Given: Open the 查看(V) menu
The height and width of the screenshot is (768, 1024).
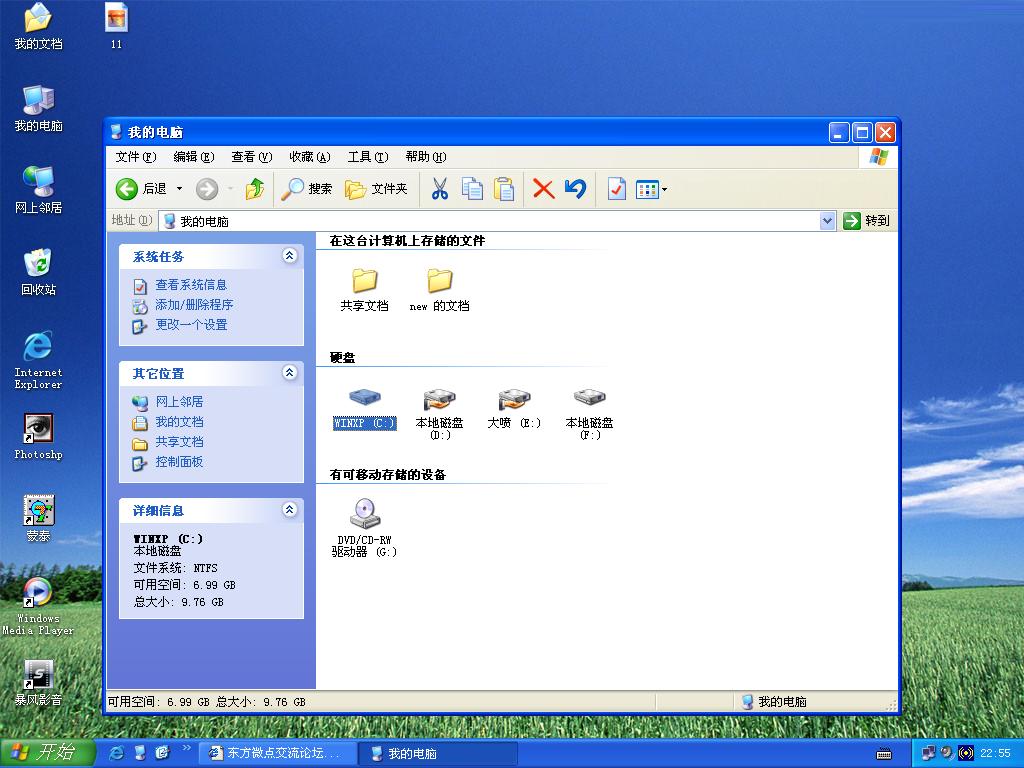Looking at the screenshot, I should [251, 157].
